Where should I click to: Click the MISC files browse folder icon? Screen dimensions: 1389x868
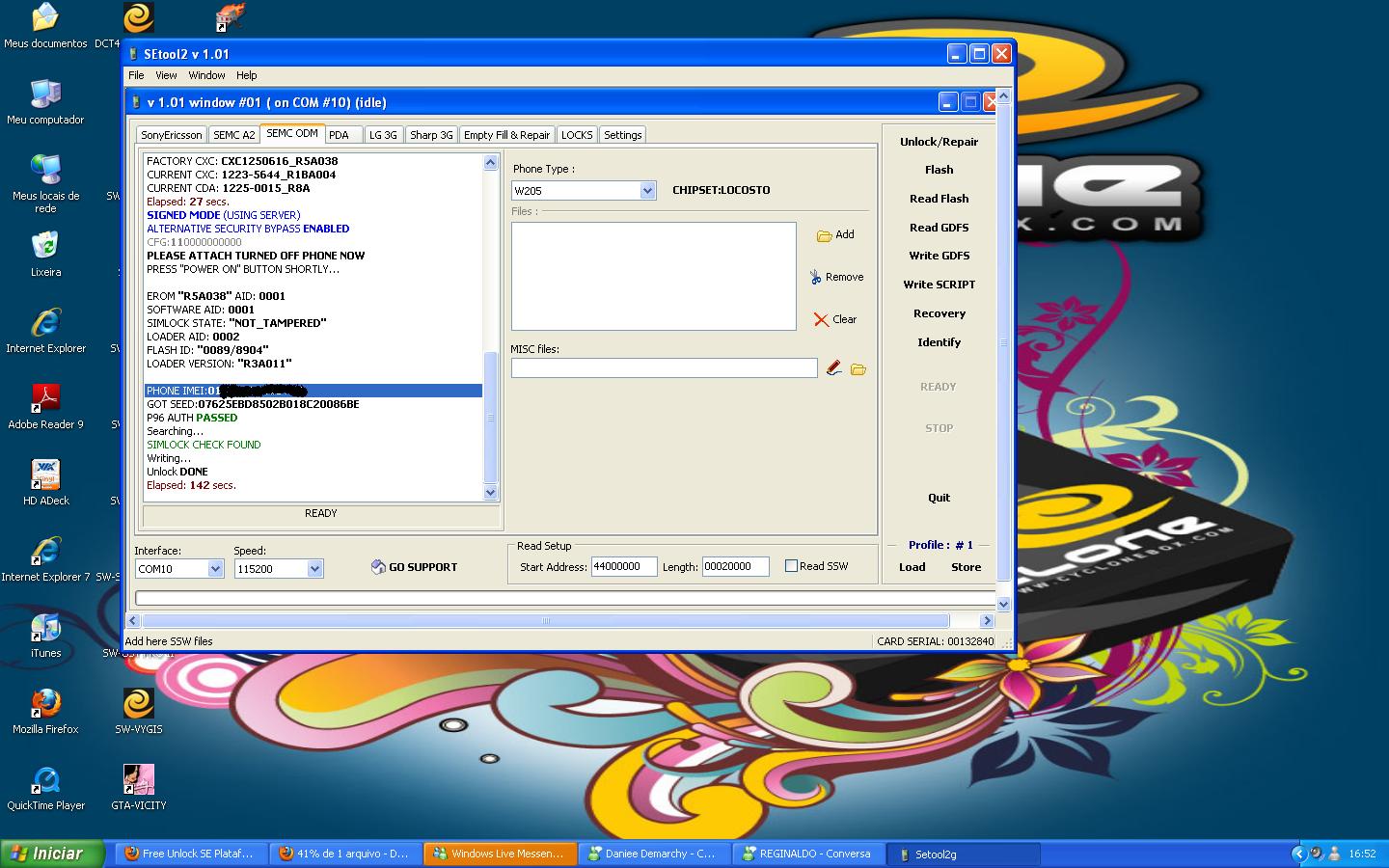point(858,368)
